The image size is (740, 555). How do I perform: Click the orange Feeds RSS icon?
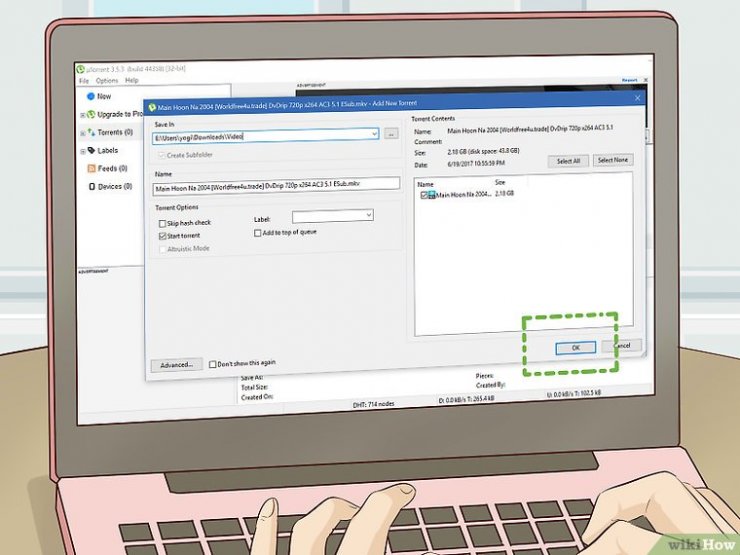coord(92,168)
